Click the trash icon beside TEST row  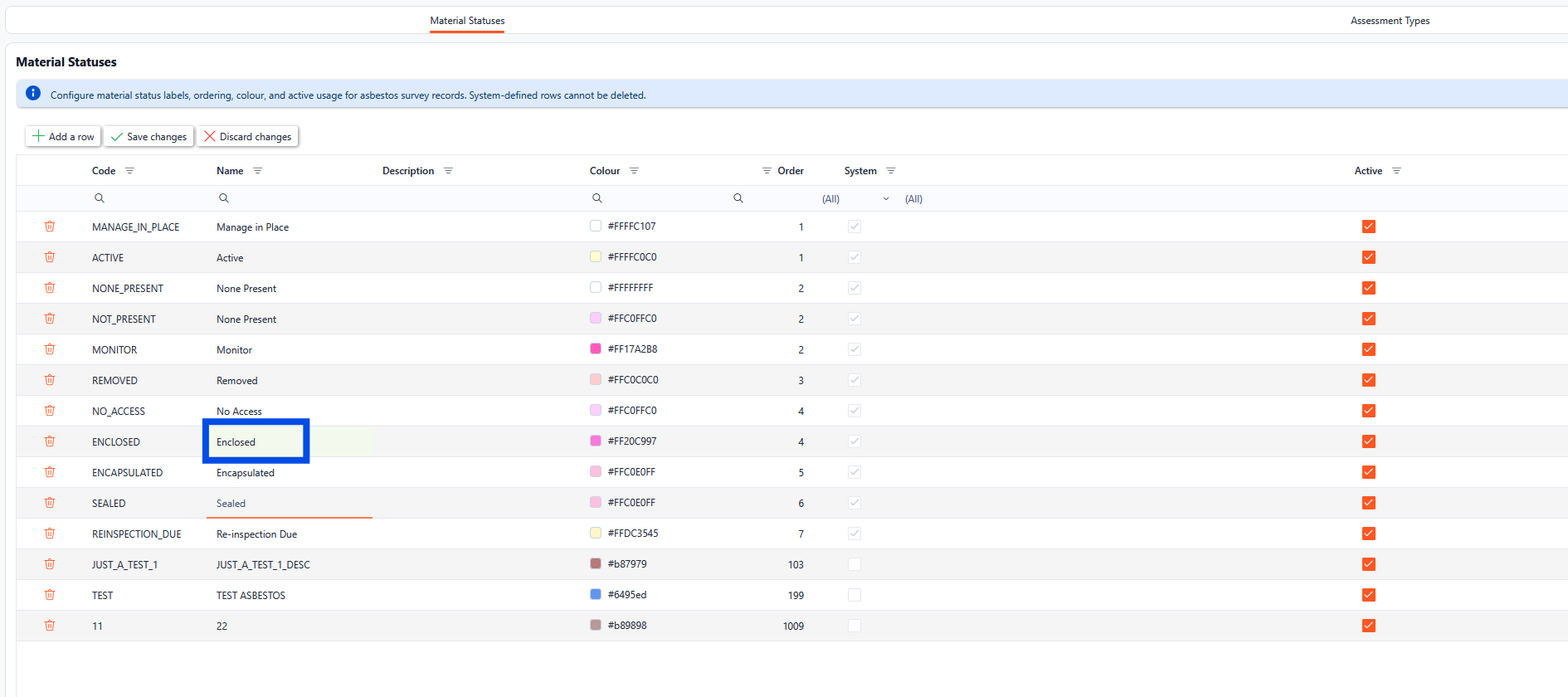(x=50, y=595)
